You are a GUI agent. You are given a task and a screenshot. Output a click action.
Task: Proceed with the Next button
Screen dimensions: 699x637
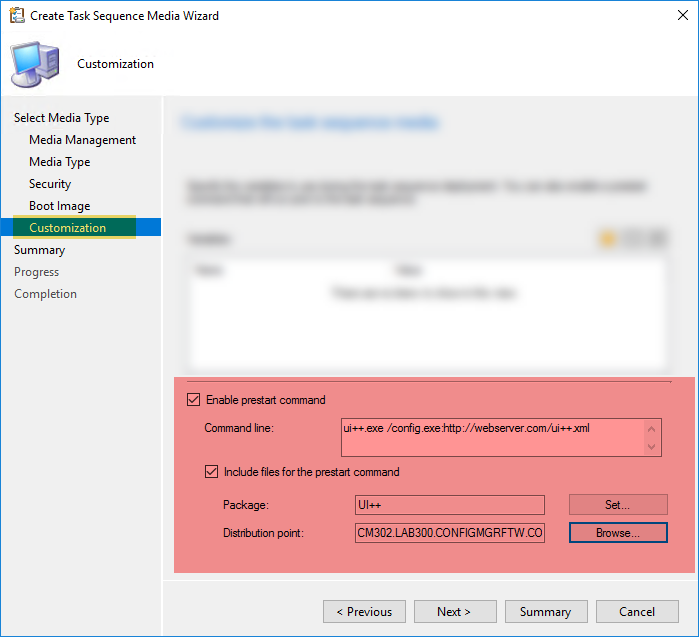tap(455, 612)
